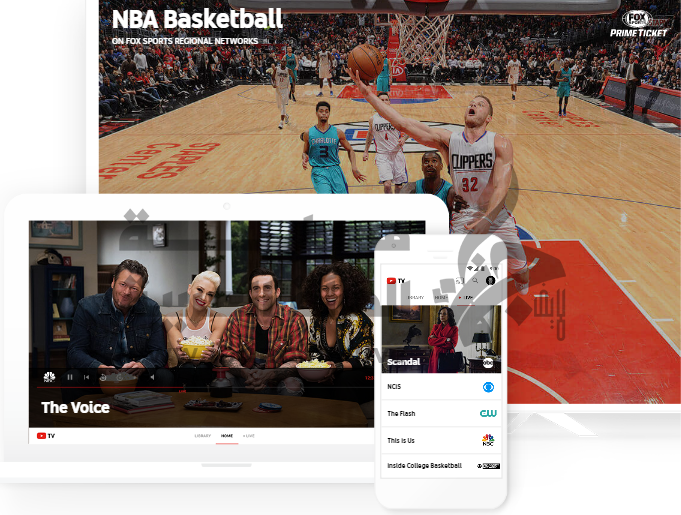
Task: Click the rewind replay icon on tablet player
Action: click(x=103, y=377)
